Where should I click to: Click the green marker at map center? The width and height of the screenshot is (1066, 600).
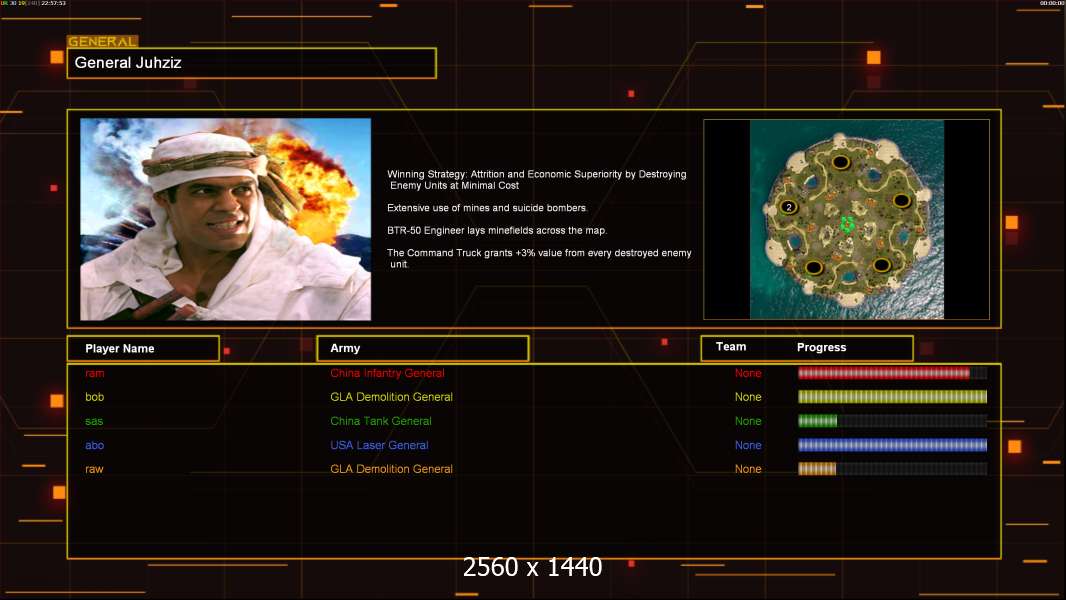pyautogui.click(x=848, y=223)
